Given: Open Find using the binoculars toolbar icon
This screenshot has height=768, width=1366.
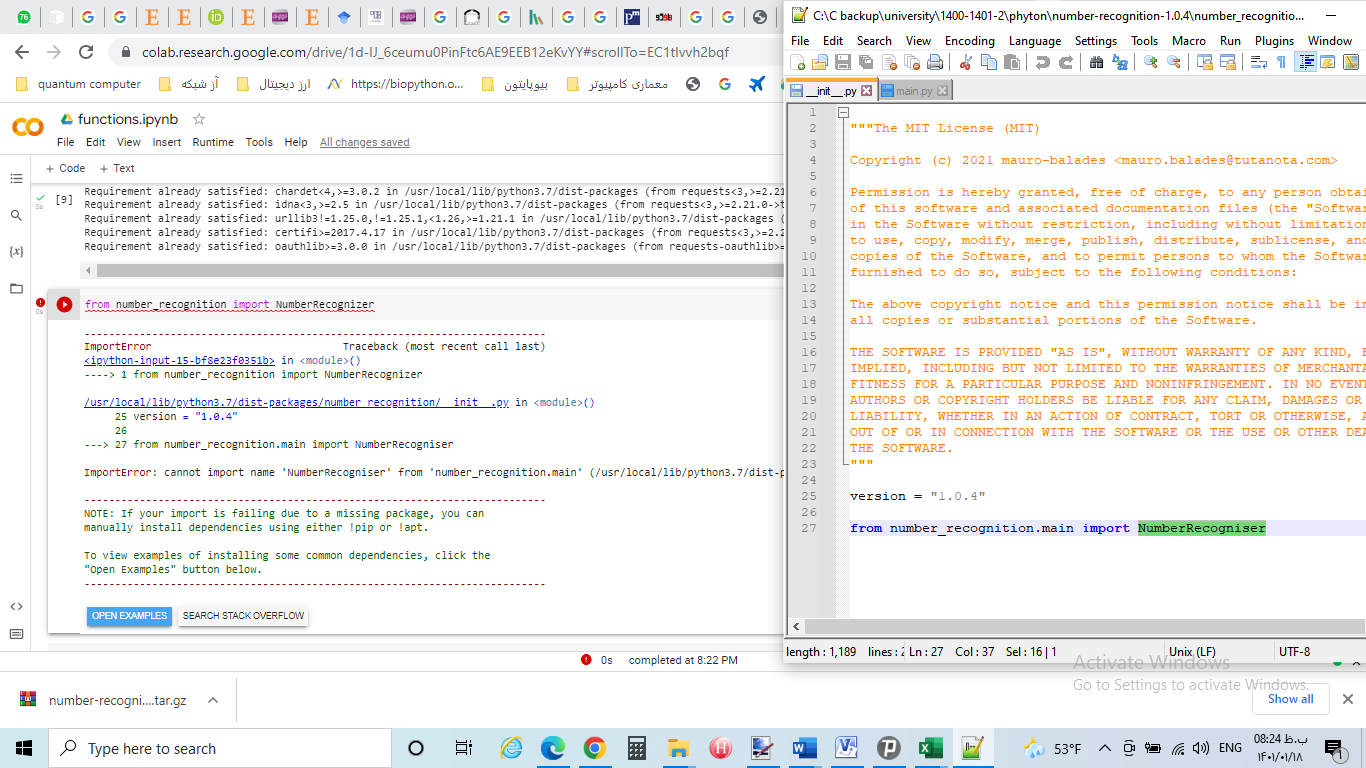Looking at the screenshot, I should click(x=1098, y=62).
